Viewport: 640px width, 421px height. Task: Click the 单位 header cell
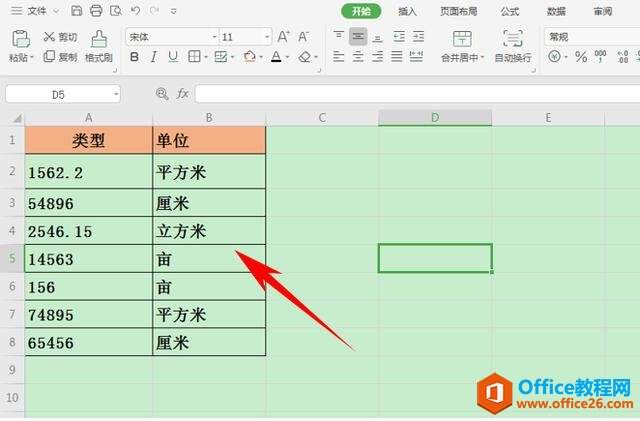209,140
